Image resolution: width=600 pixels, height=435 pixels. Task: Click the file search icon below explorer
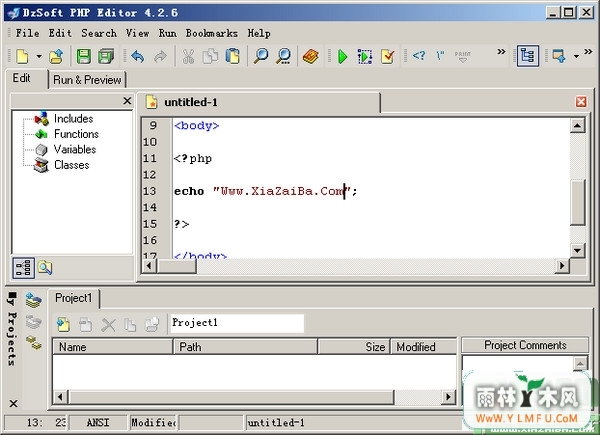pos(45,268)
